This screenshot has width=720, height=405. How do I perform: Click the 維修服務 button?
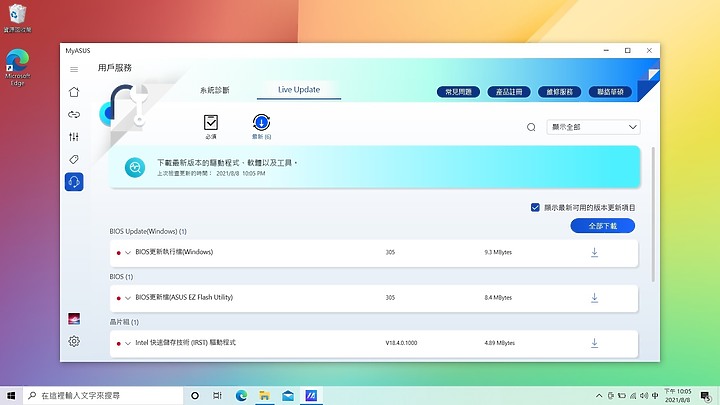click(x=559, y=92)
